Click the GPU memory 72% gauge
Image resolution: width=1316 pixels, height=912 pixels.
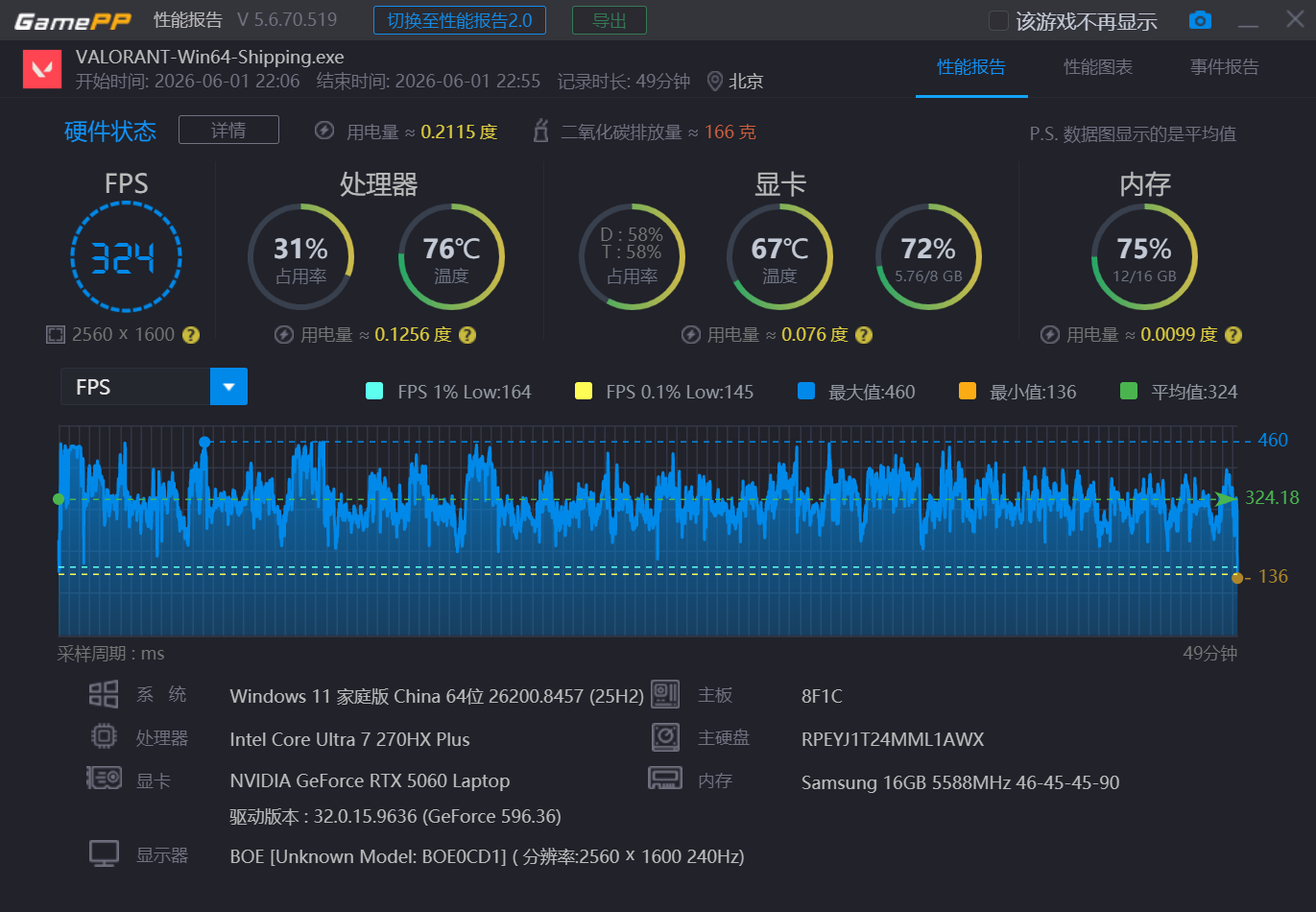pyautogui.click(x=928, y=257)
